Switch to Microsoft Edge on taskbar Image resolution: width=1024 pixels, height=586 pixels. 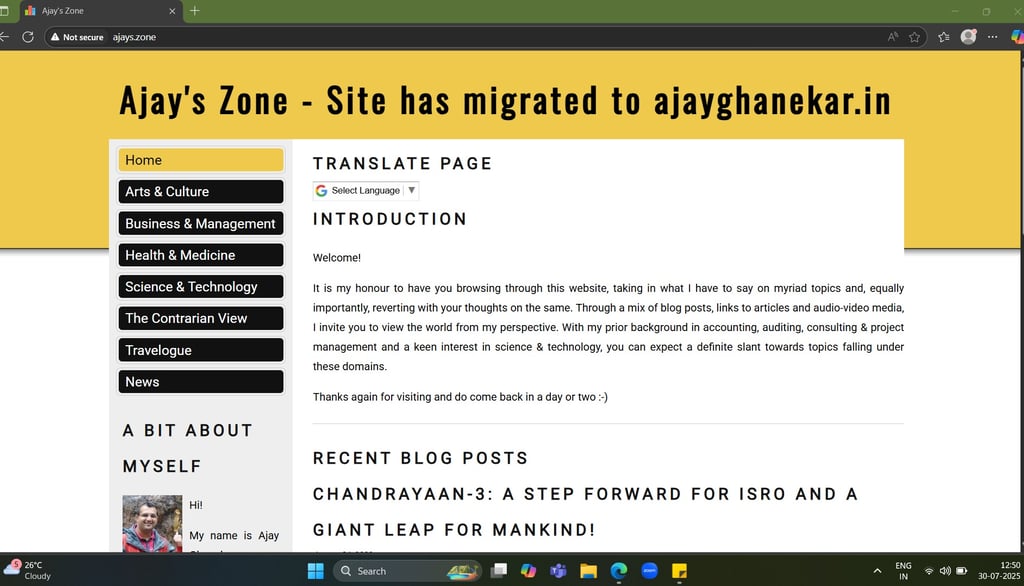(619, 571)
